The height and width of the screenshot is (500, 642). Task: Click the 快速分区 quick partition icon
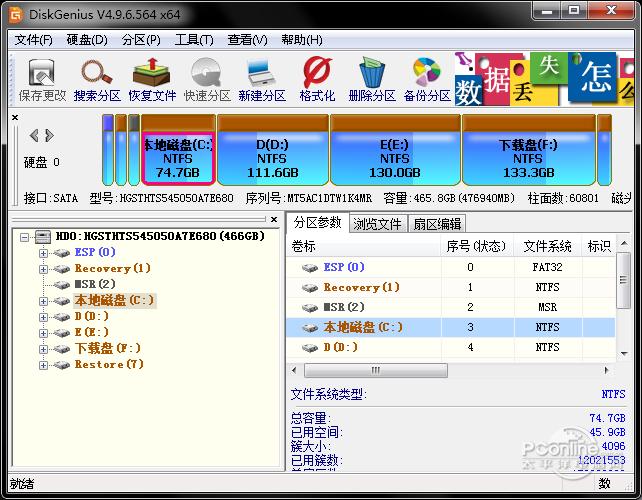207,80
